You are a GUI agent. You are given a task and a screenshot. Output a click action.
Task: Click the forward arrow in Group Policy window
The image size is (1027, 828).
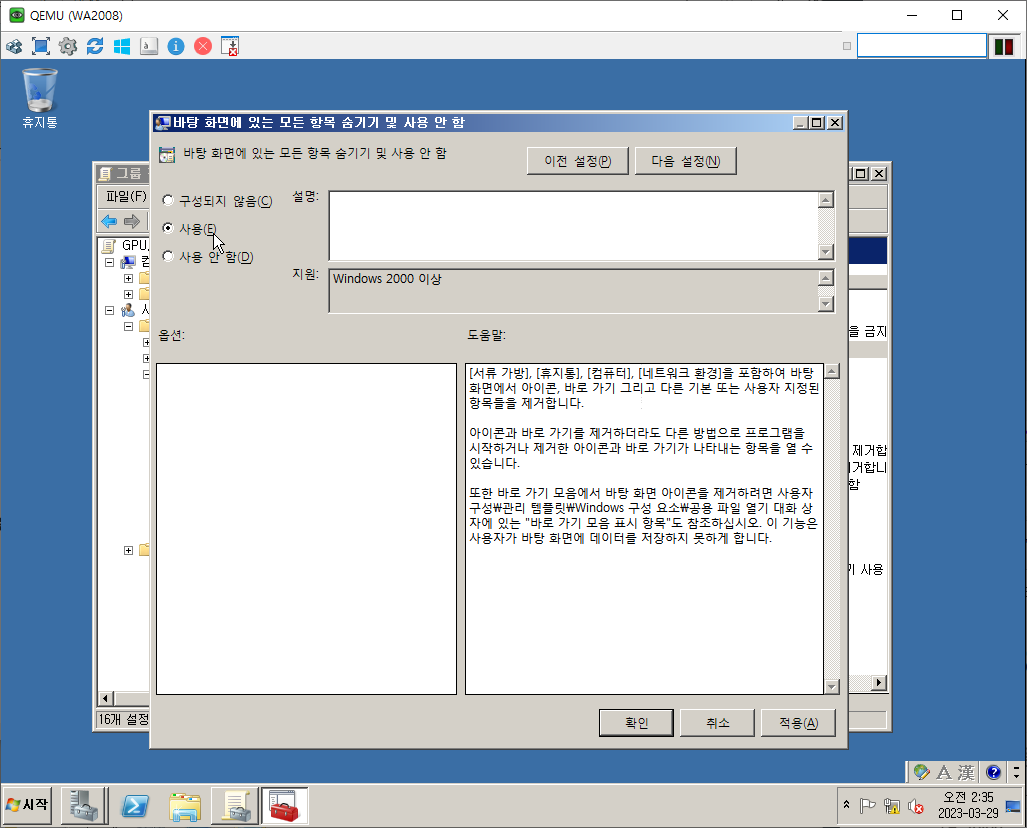[x=132, y=221]
